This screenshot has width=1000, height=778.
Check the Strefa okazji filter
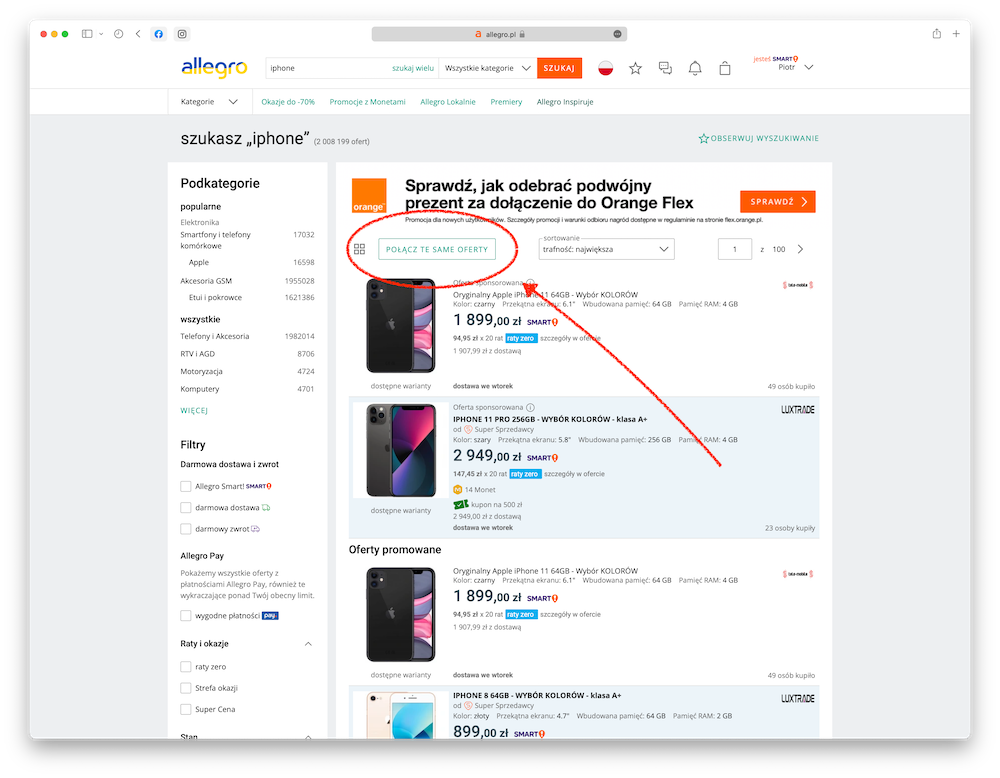(186, 688)
